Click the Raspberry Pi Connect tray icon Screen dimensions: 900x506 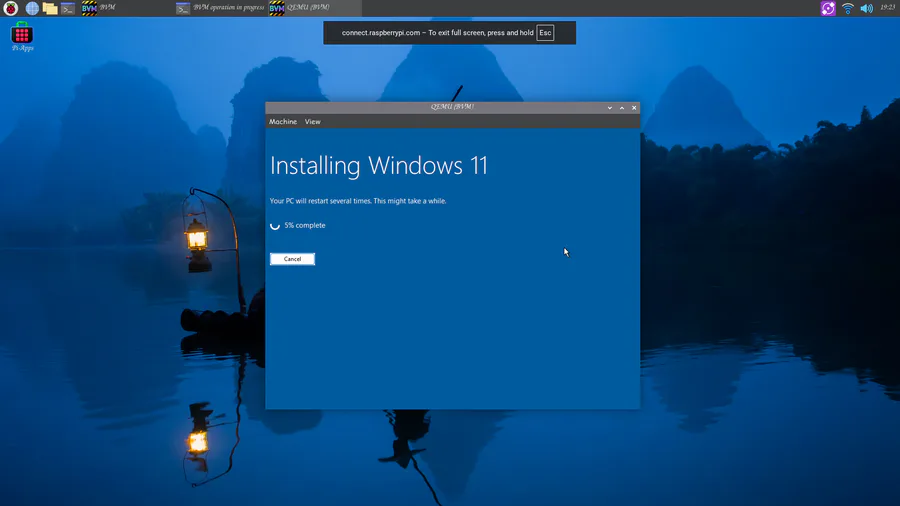[x=828, y=8]
